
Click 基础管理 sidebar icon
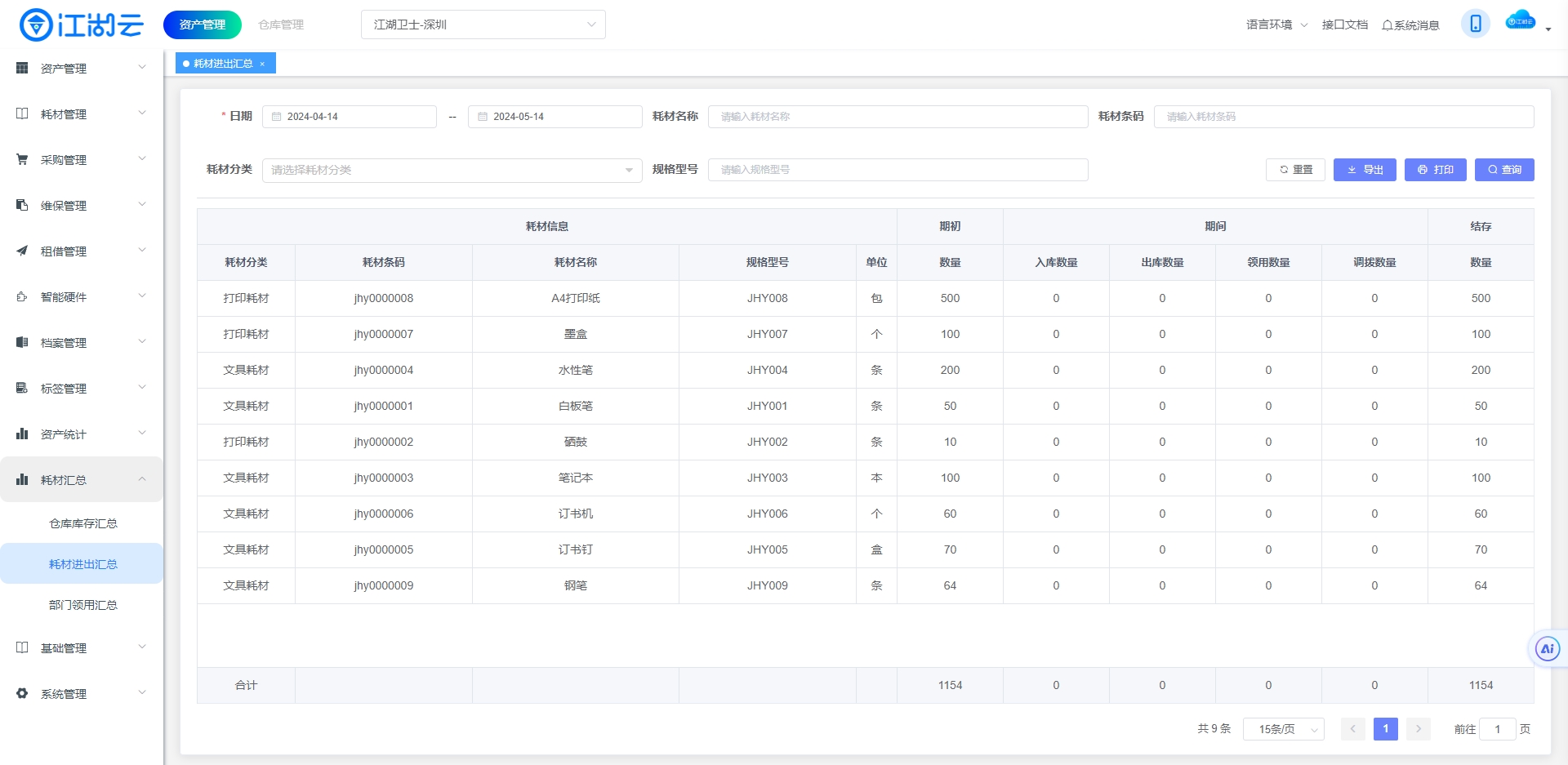point(22,647)
